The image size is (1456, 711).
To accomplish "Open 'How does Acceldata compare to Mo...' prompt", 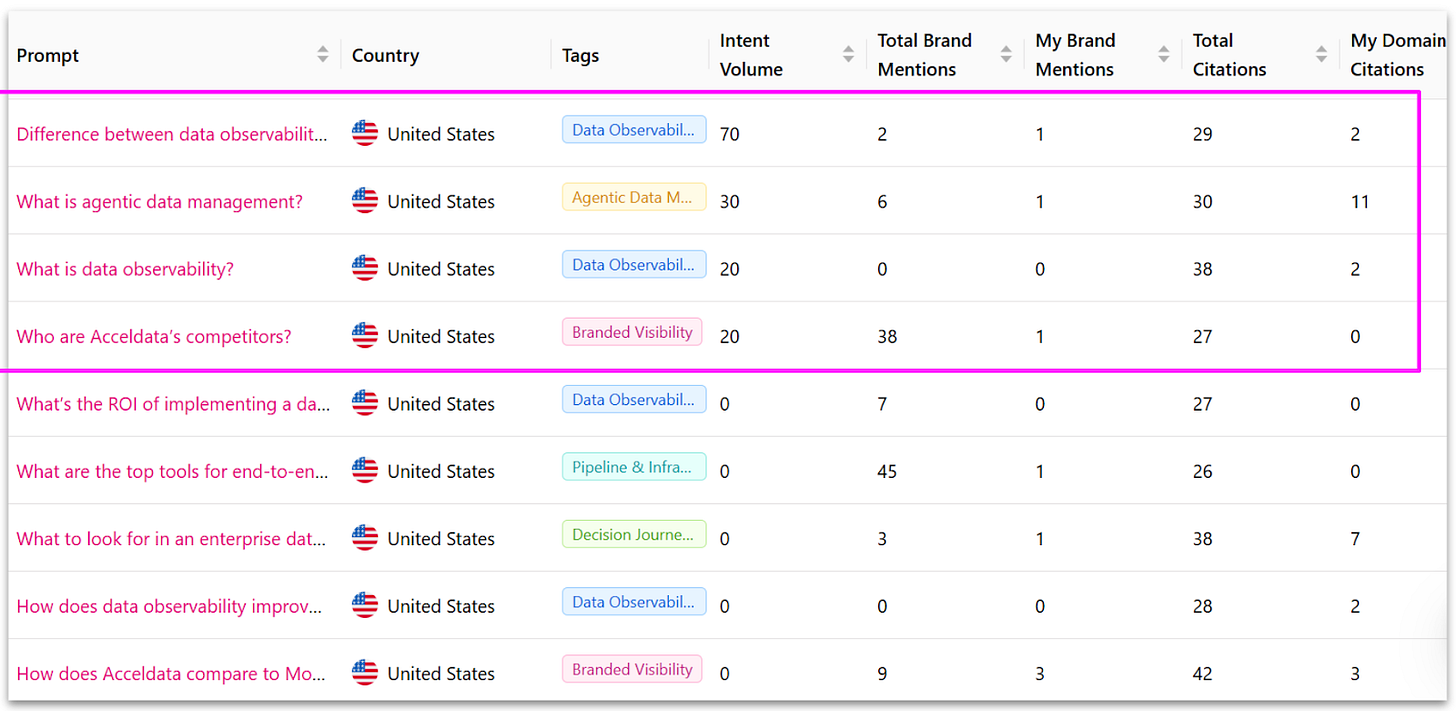I will [171, 674].
